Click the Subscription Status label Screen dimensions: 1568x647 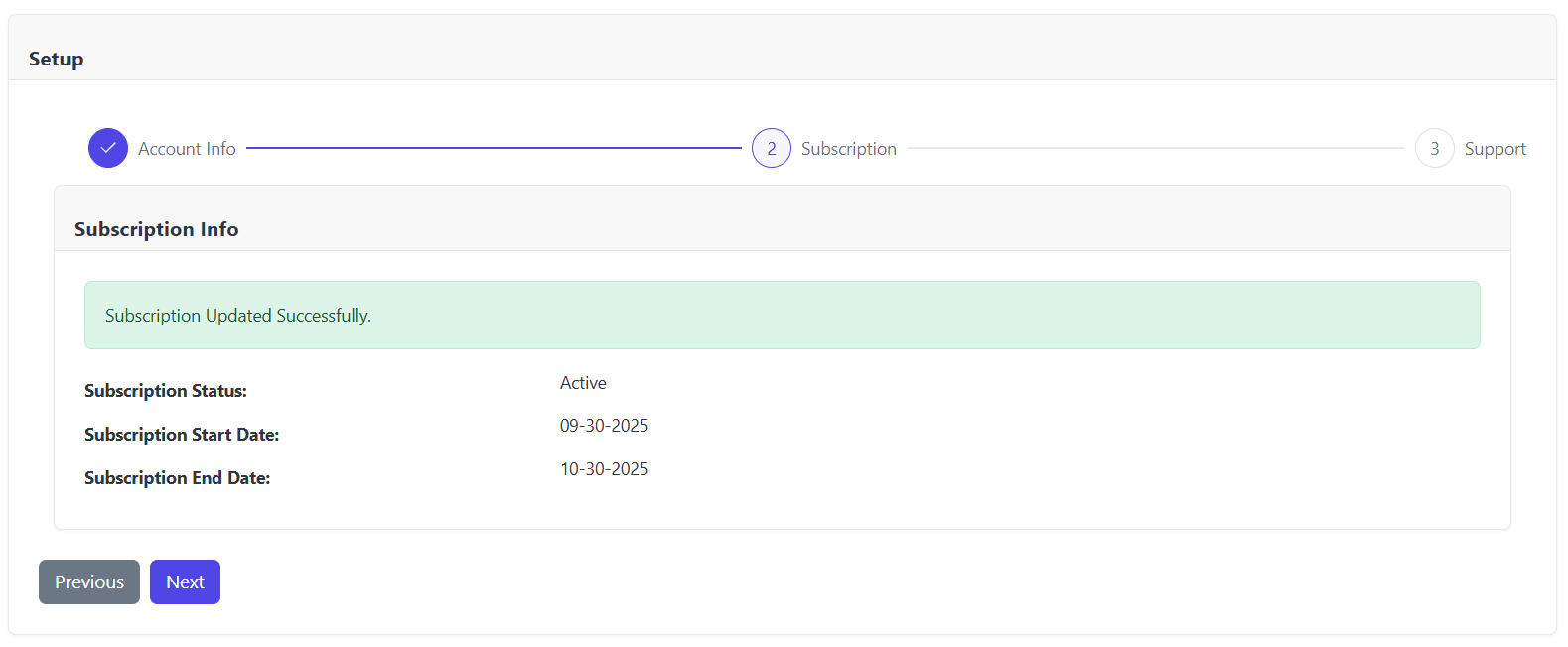pos(166,391)
